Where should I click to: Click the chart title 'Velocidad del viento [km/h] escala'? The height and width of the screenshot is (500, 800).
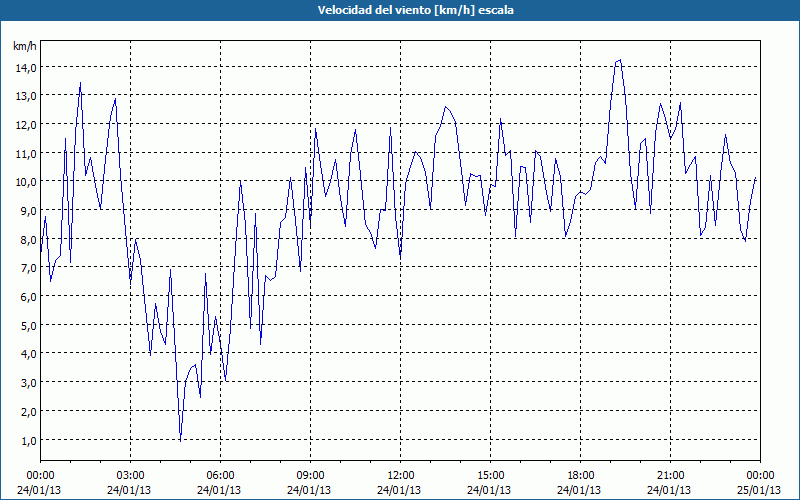click(415, 10)
